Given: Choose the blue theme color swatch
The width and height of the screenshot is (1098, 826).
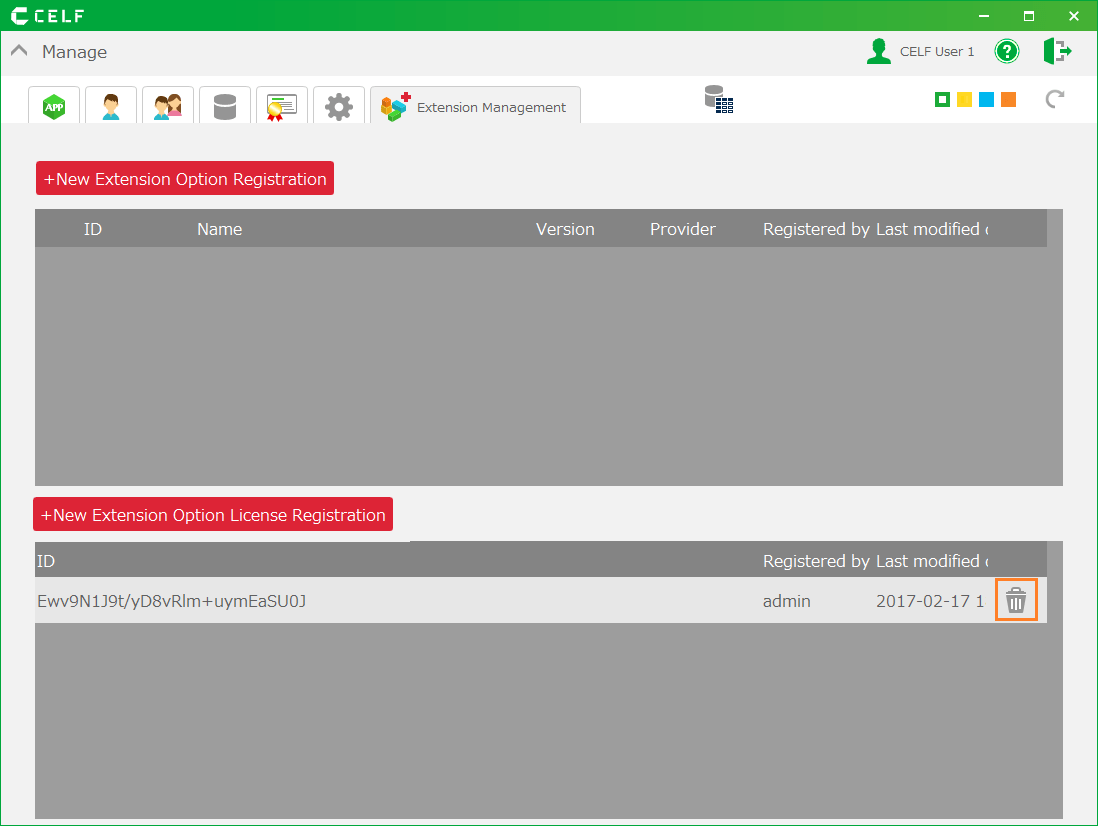Looking at the screenshot, I should coord(986,99).
